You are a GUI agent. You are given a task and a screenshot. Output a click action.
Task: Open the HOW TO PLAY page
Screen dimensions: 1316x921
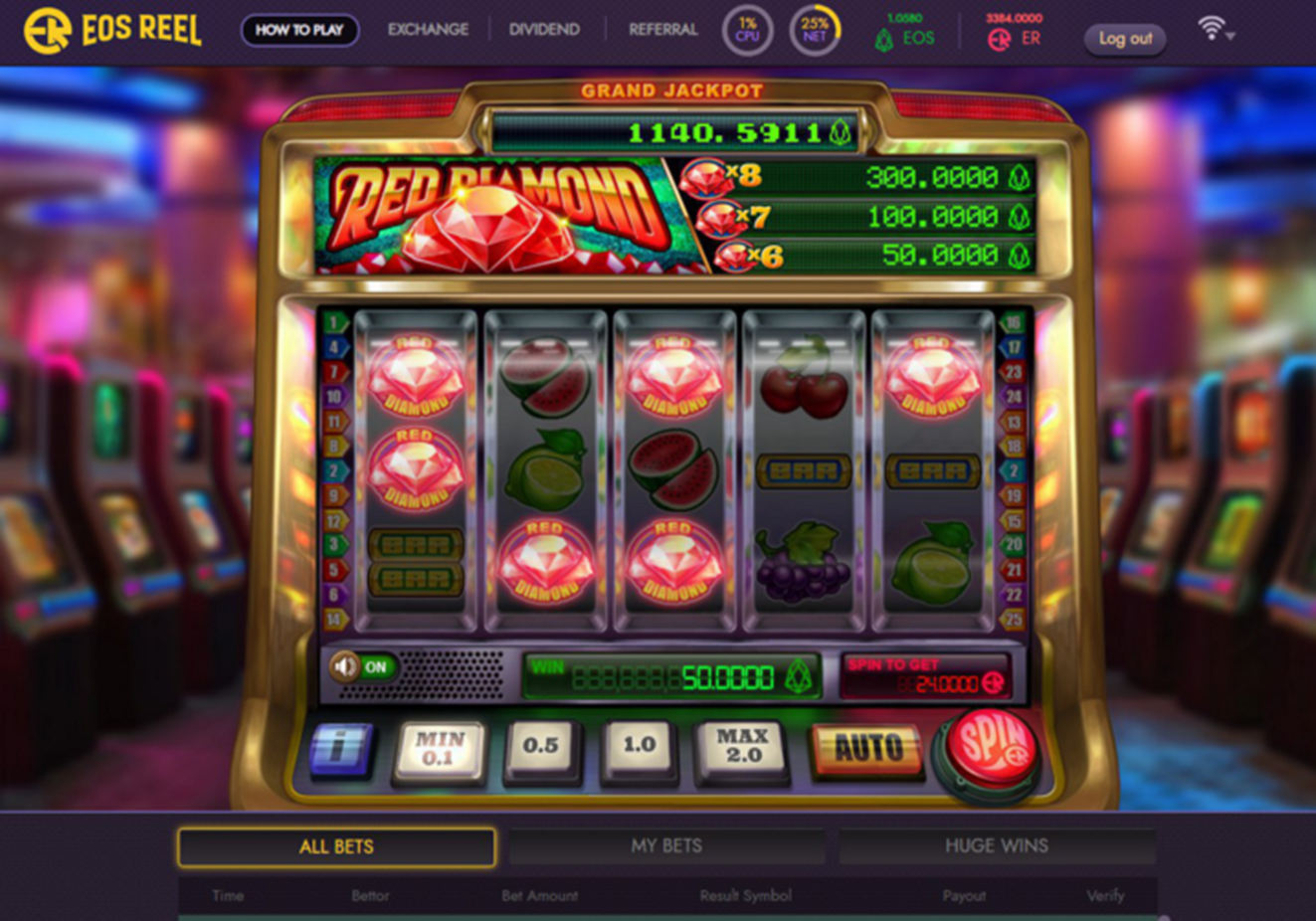[x=299, y=30]
